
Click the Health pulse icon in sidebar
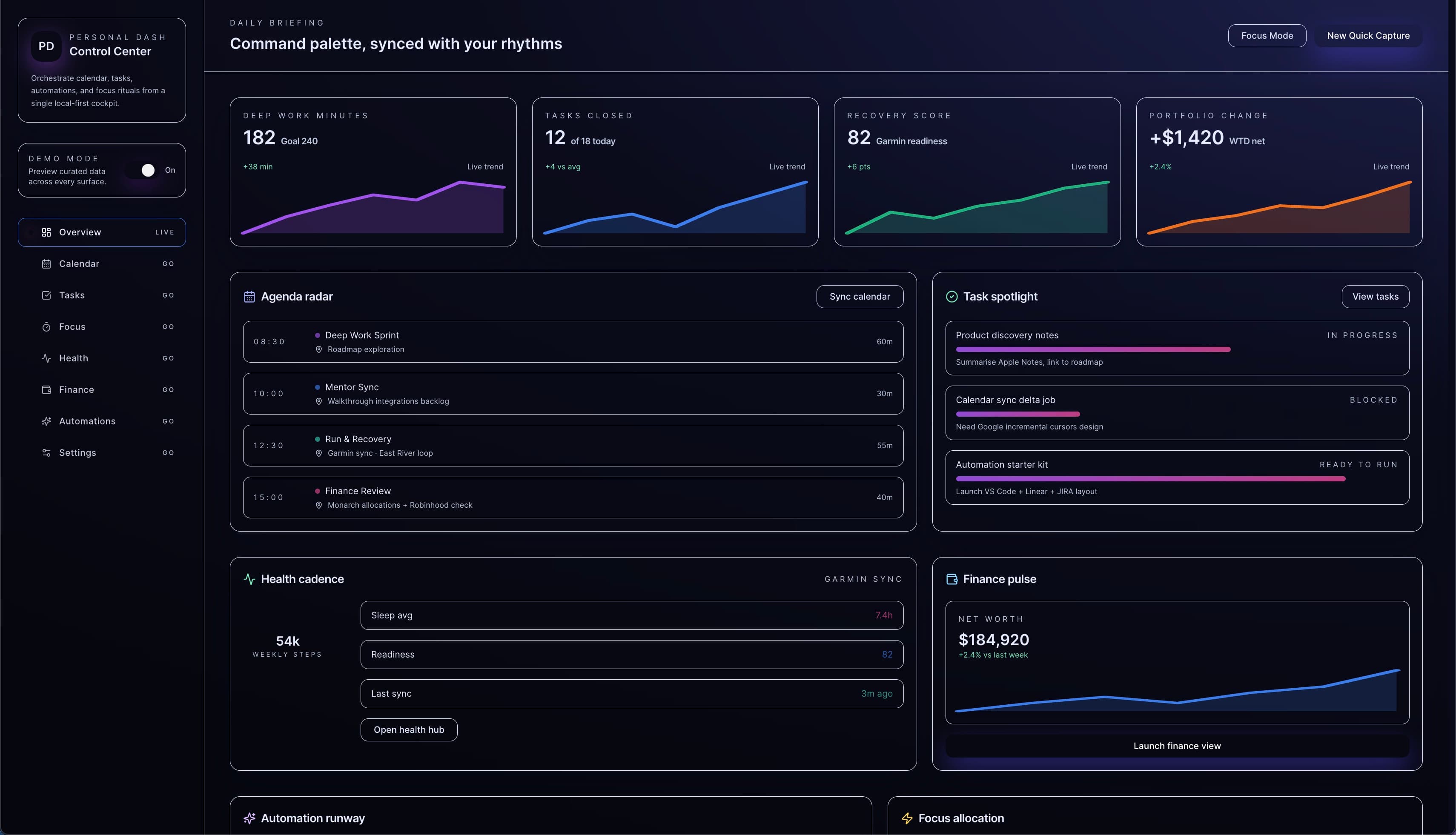click(x=46, y=358)
